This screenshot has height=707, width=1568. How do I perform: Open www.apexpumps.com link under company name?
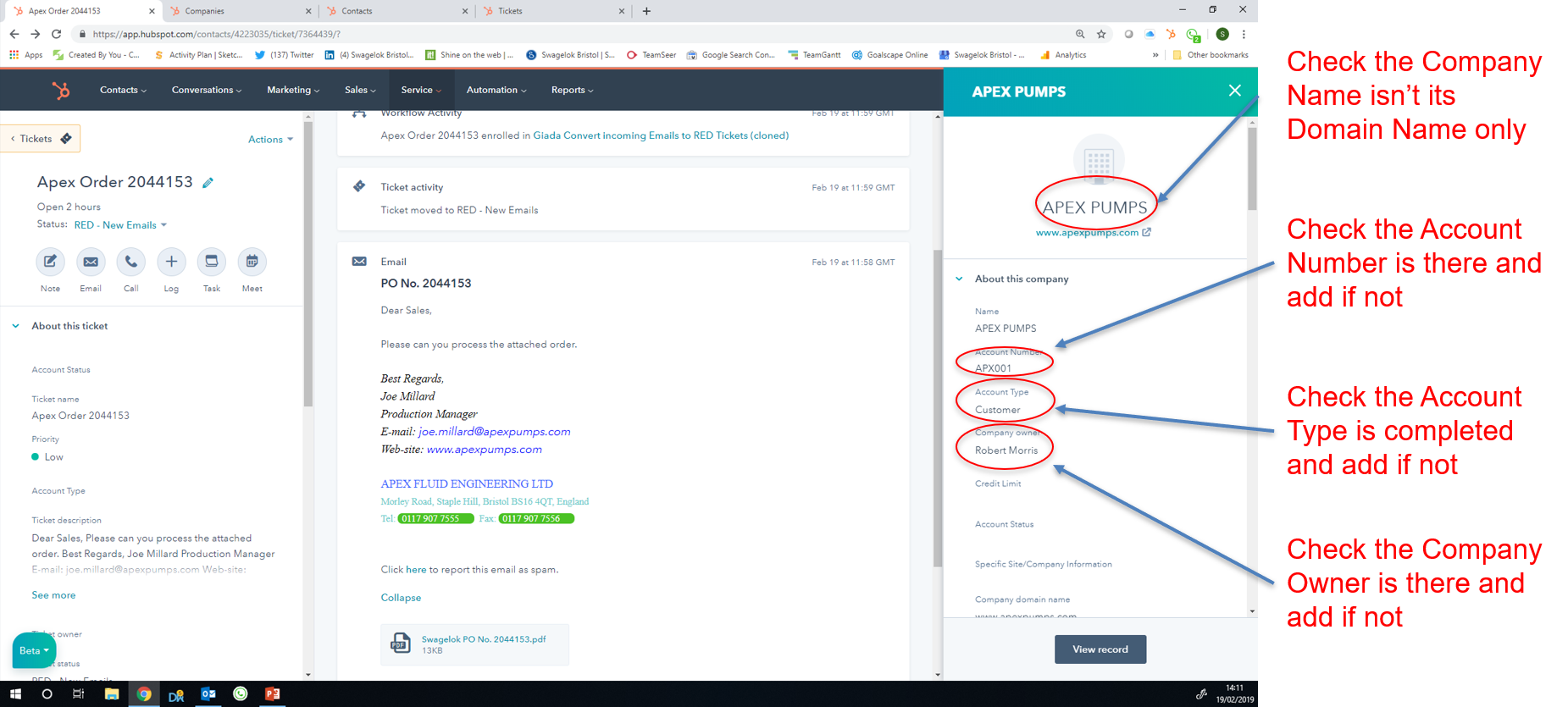coord(1087,232)
